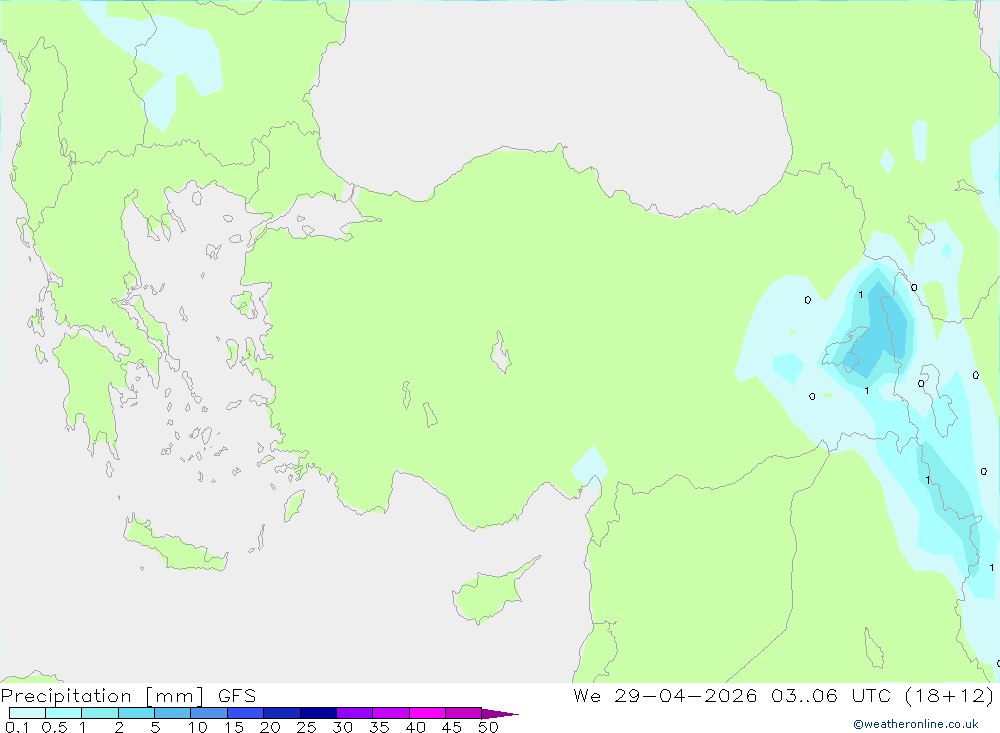
Task: Click the Precipitation [mm] title label
Action: point(102,696)
